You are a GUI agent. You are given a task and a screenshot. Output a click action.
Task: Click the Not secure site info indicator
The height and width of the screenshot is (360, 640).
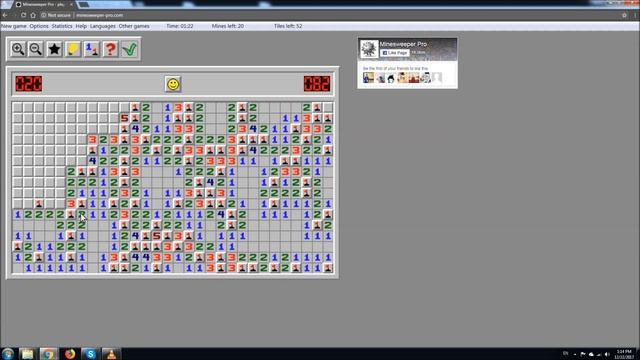[56, 15]
